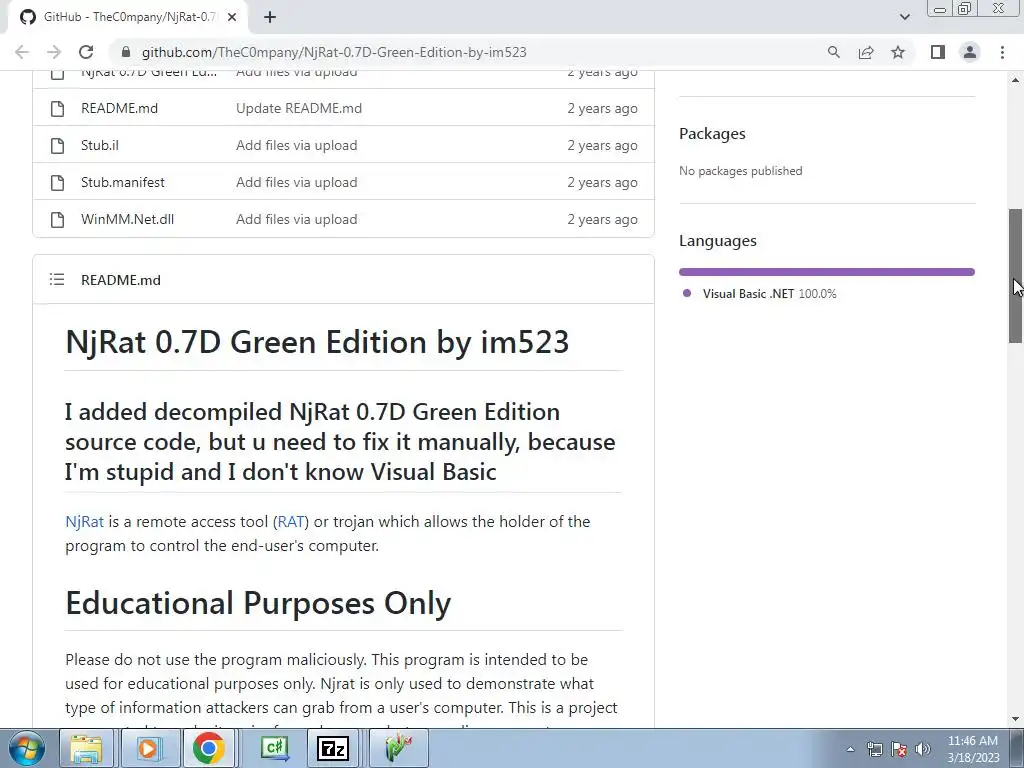1024x768 pixels.
Task: Reload the GitHub page
Action: coord(86,52)
